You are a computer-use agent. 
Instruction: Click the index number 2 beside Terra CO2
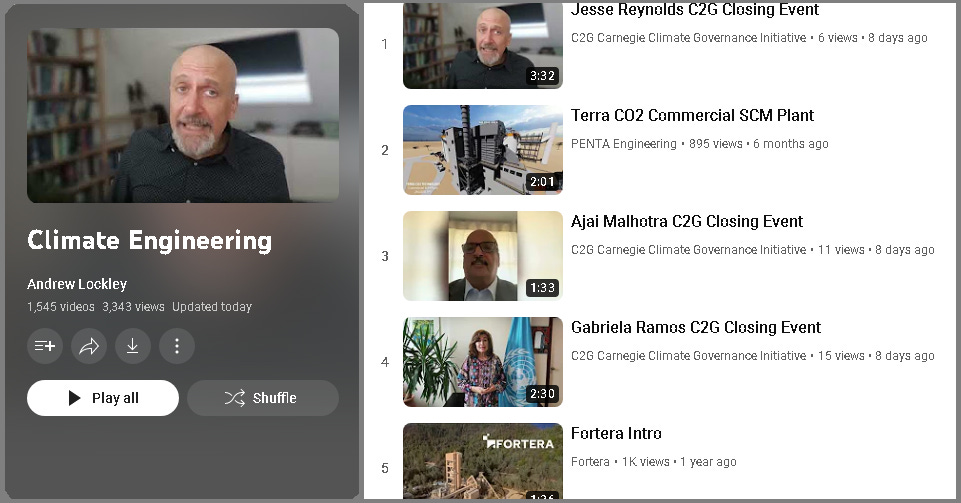[x=385, y=150]
